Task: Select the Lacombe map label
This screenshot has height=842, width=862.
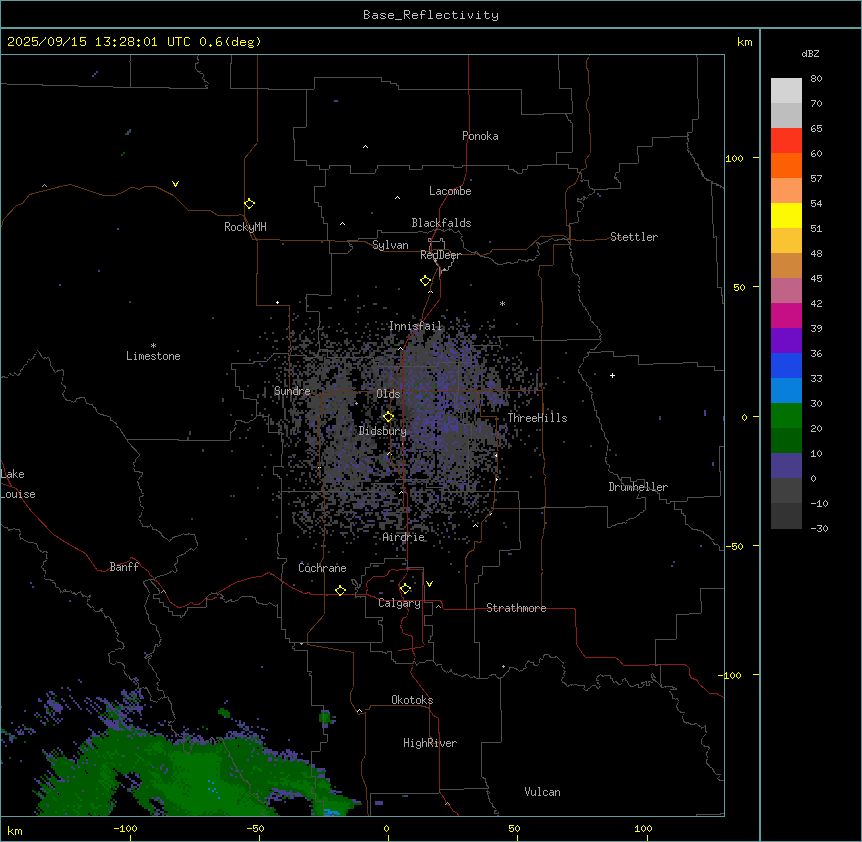Action: point(450,191)
